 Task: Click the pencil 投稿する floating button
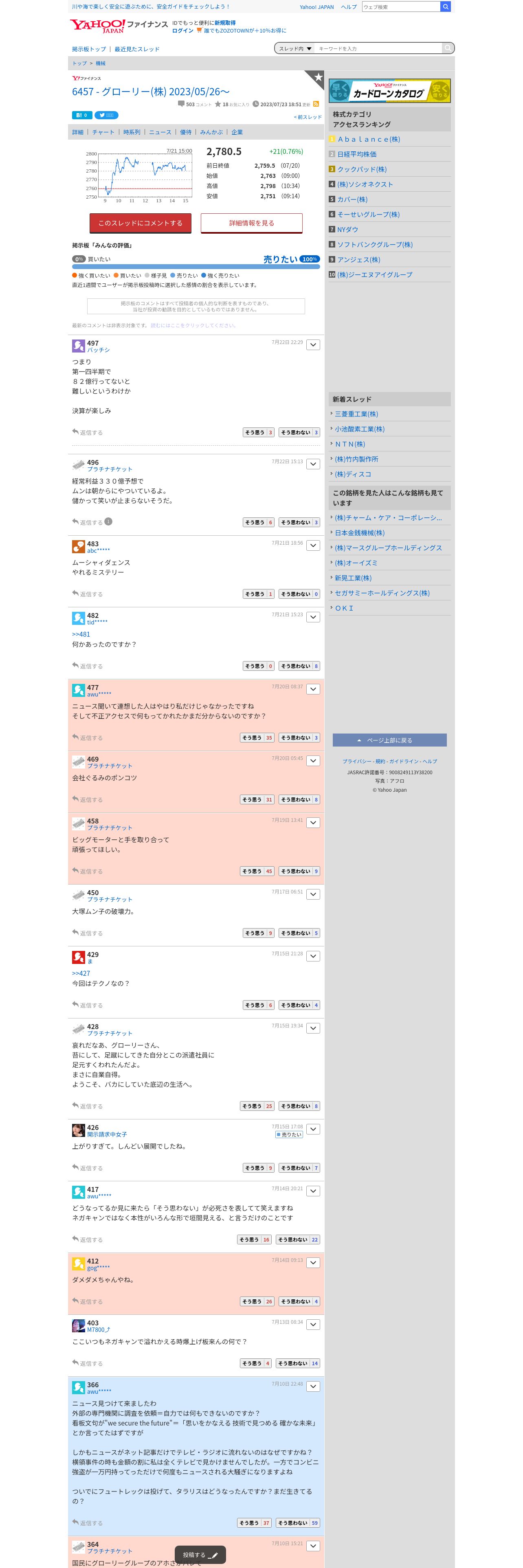point(200,1555)
